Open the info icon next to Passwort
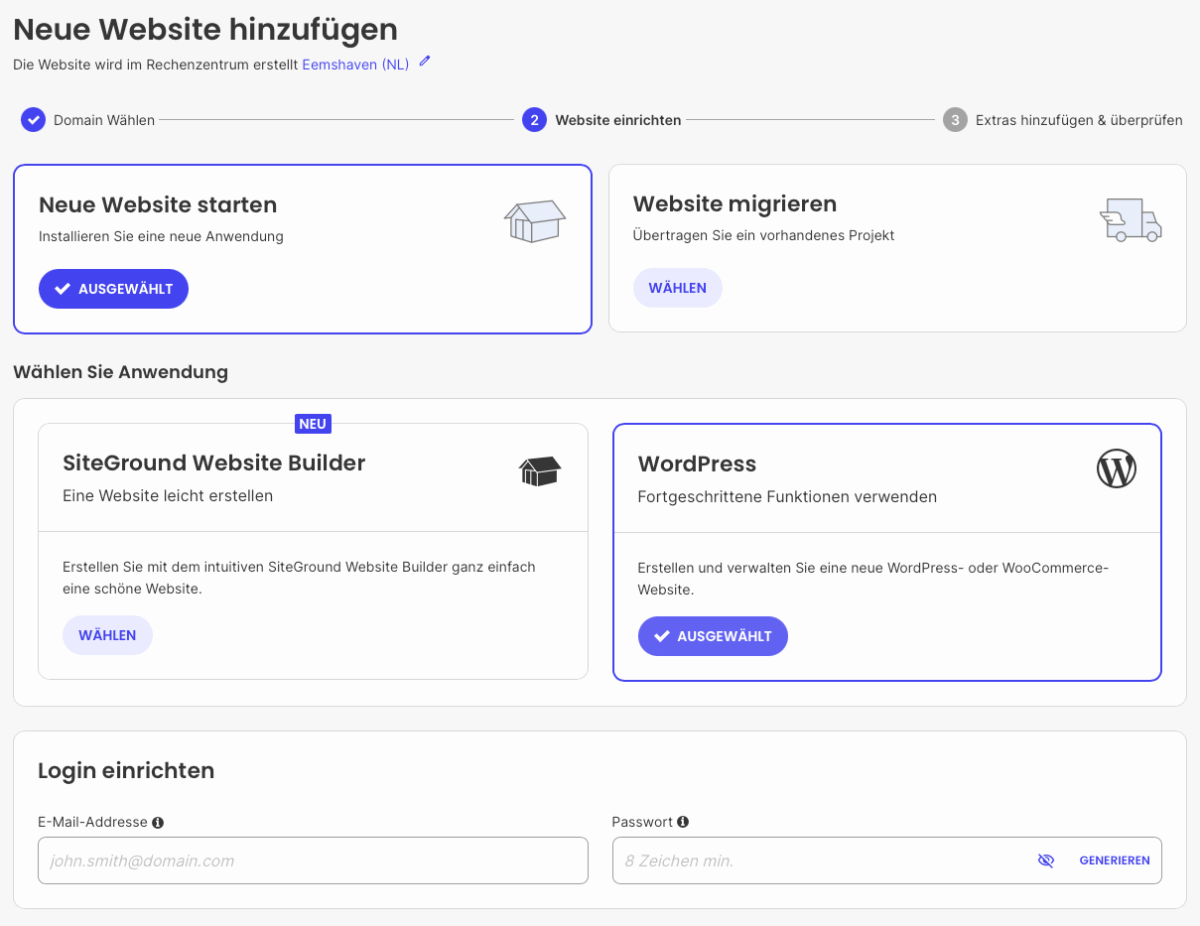1200x926 pixels. (683, 822)
